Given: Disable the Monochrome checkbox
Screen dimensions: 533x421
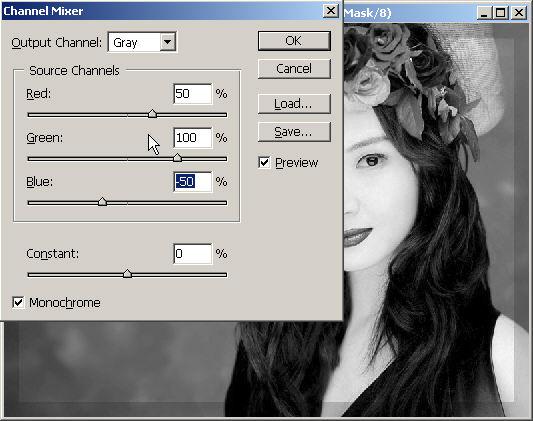Looking at the screenshot, I should click(x=18, y=302).
